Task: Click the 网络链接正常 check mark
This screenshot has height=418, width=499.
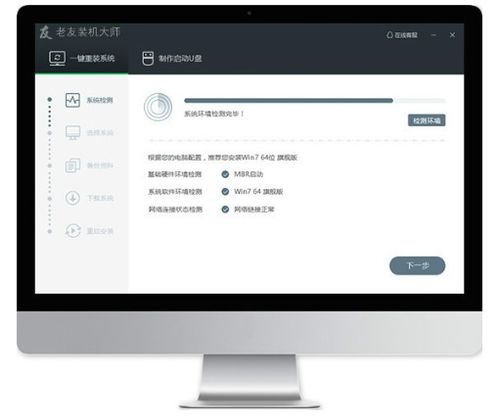Action: pos(225,209)
